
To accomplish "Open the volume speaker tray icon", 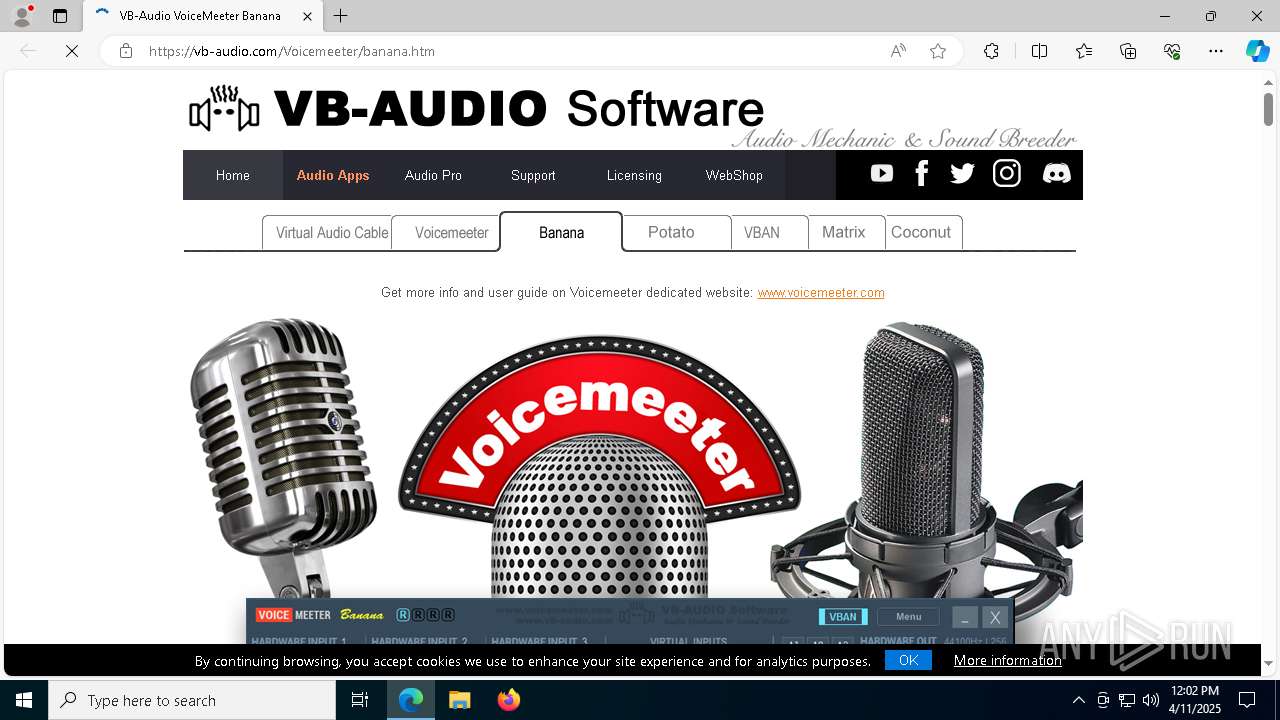I will tap(1151, 700).
